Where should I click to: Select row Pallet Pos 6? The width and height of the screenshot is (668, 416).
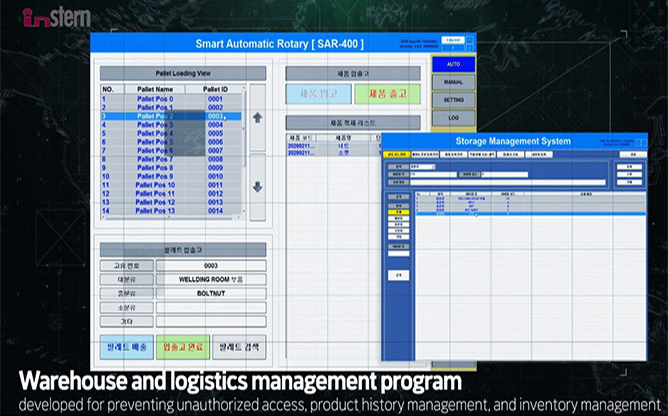pyautogui.click(x=171, y=150)
